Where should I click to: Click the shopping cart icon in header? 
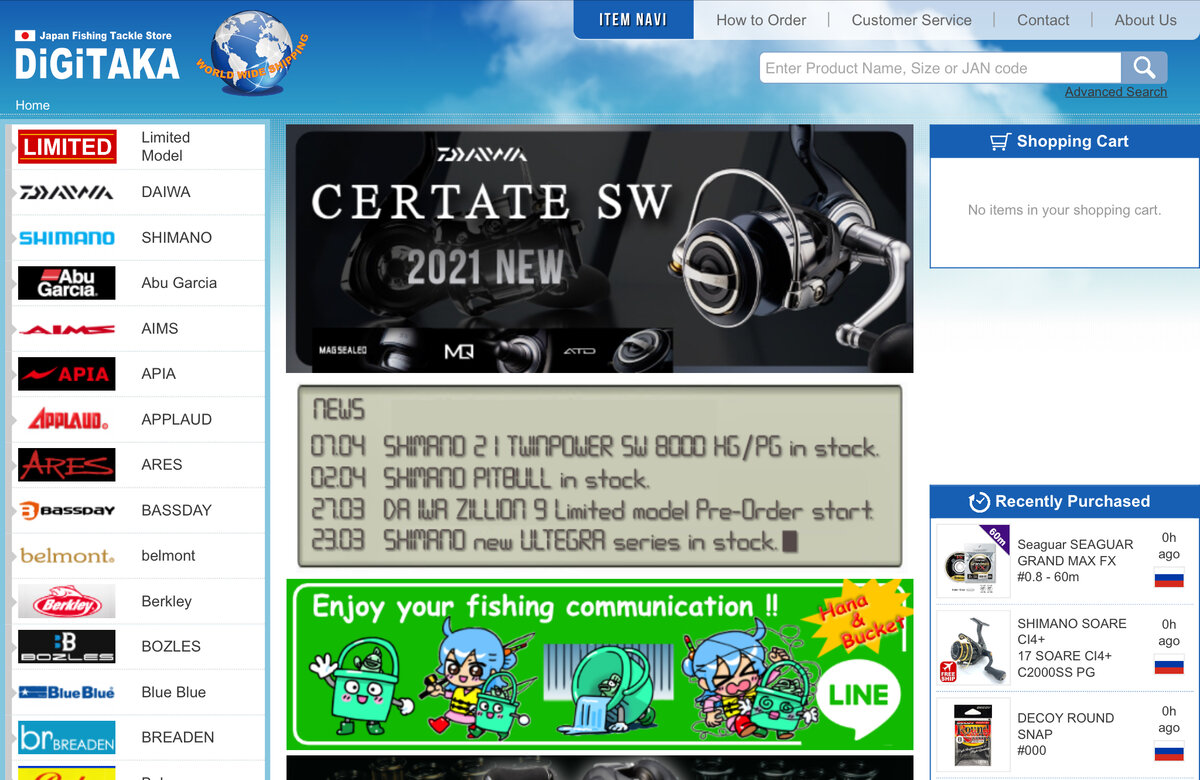(x=1000, y=142)
